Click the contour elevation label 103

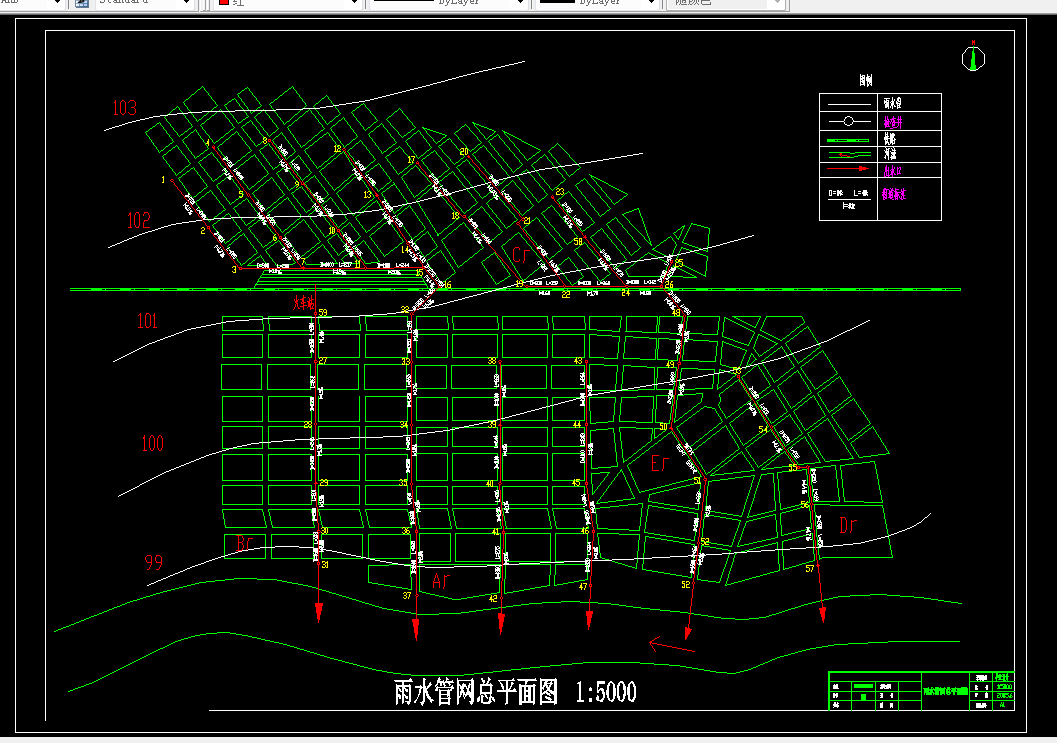125,108
